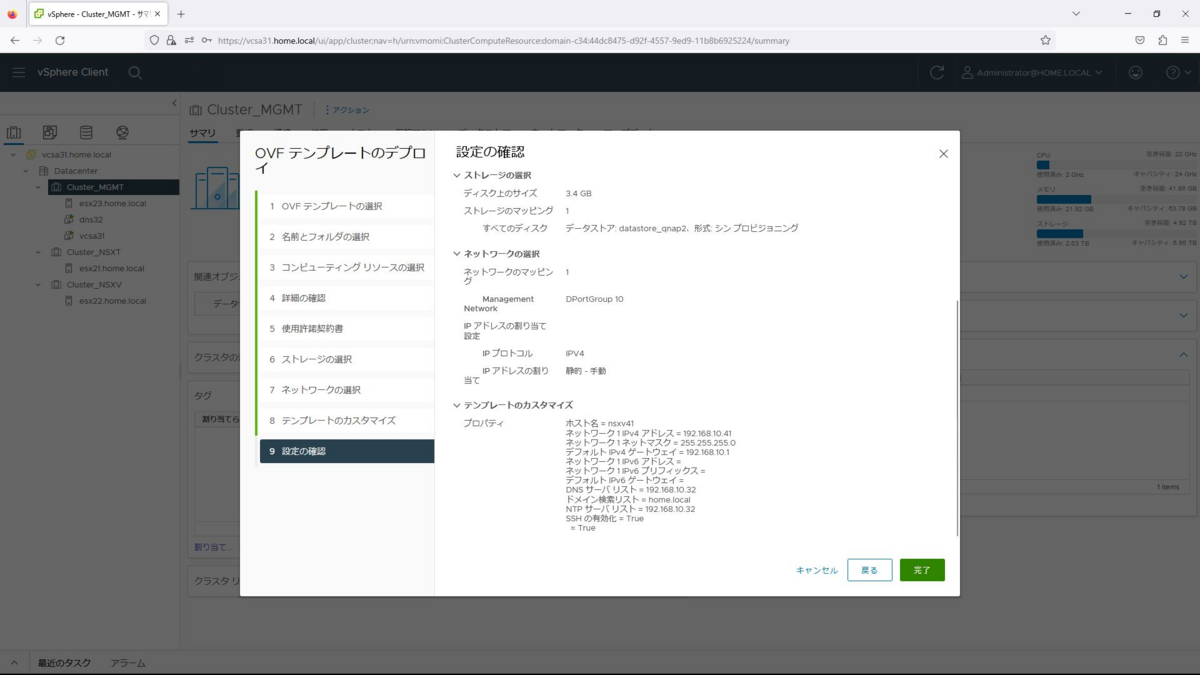Go to step 5 使用許諾契約書
Image resolution: width=1200 pixels, height=675 pixels.
pyautogui.click(x=345, y=328)
